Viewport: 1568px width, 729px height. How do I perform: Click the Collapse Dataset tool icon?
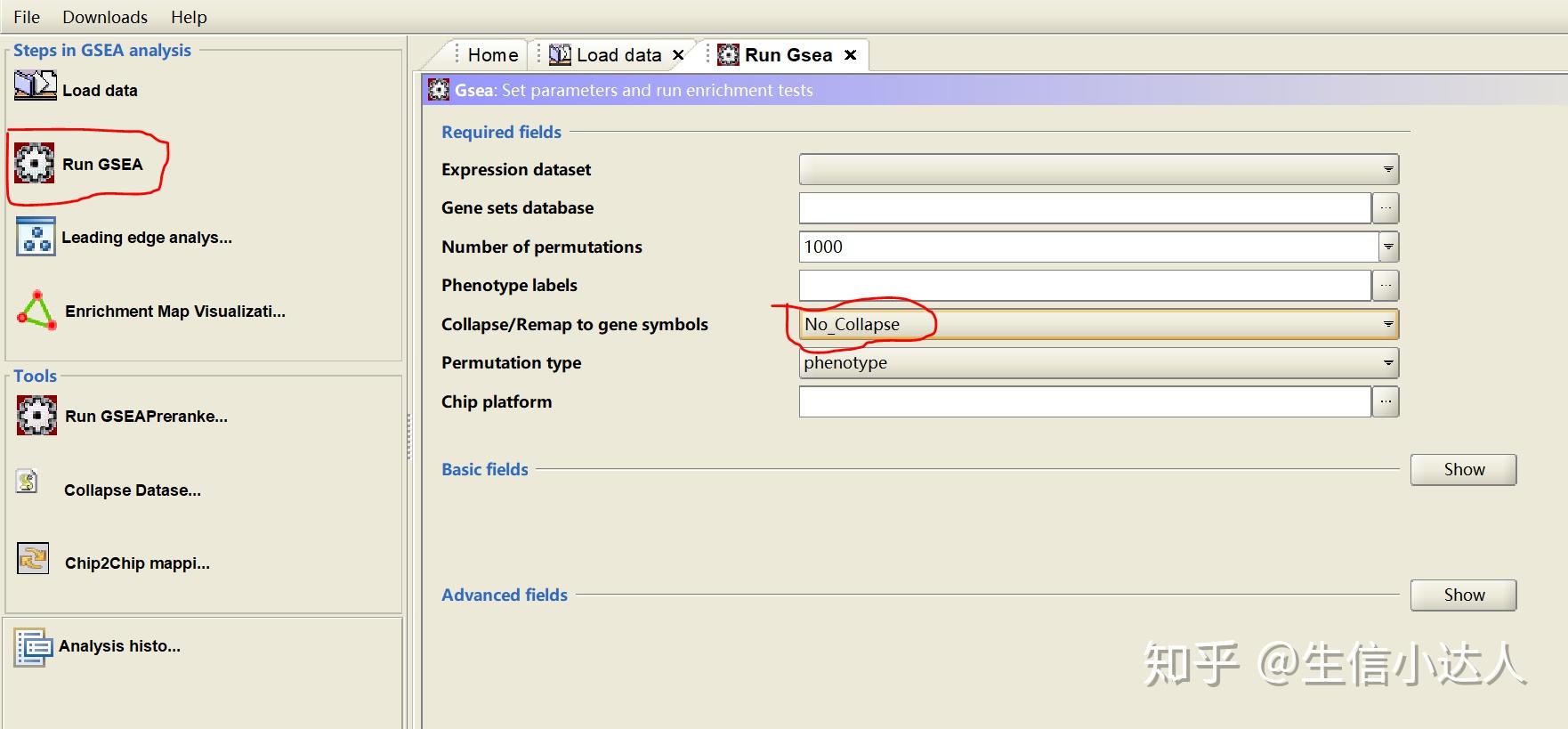pyautogui.click(x=28, y=482)
